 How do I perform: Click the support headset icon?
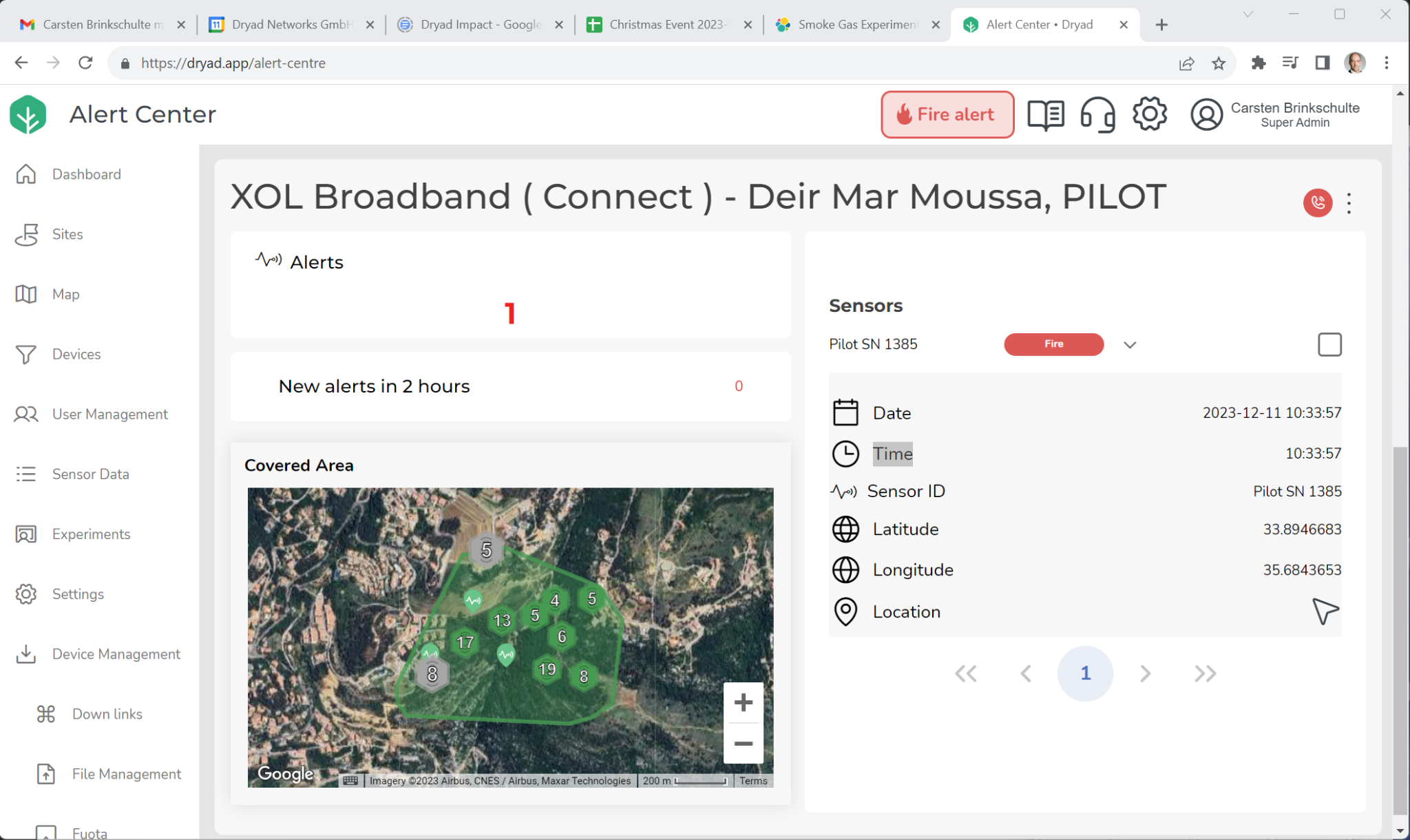click(1097, 114)
